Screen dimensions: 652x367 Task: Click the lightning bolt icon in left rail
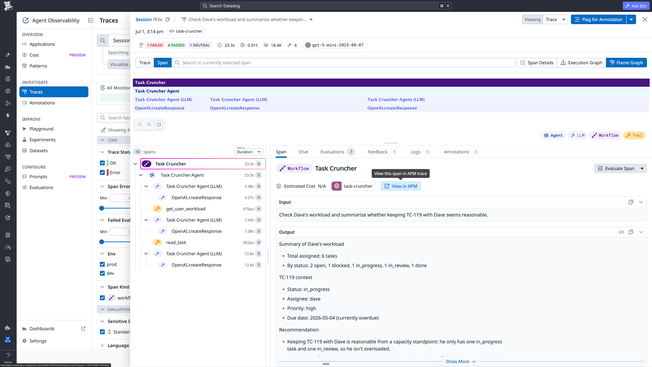(8, 115)
